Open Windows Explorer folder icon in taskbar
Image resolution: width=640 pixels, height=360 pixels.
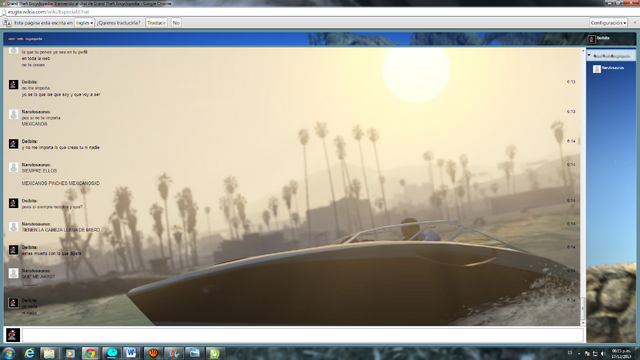[x=49, y=353]
